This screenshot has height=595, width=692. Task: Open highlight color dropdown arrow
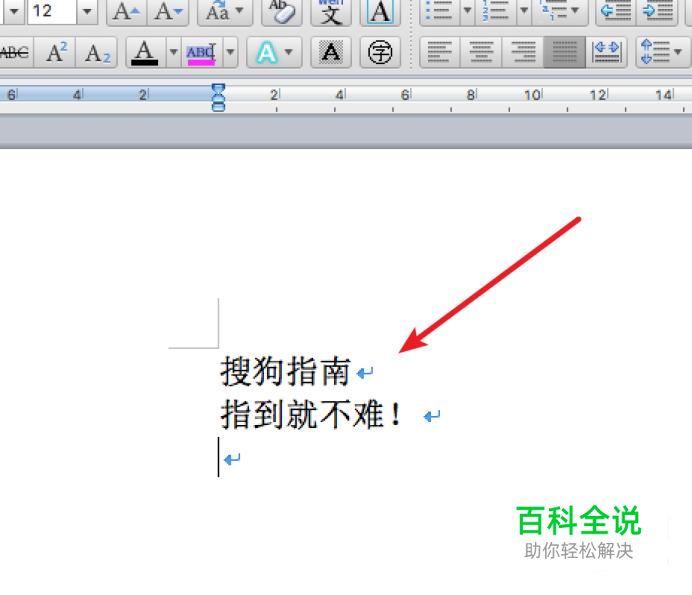point(230,52)
